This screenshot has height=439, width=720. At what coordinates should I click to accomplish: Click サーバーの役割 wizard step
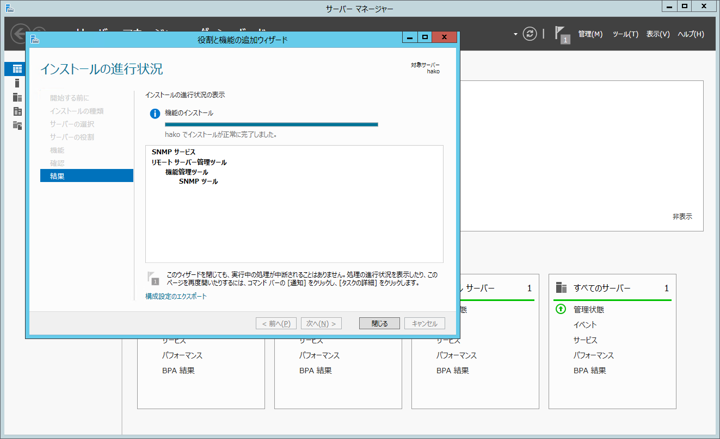click(72, 137)
